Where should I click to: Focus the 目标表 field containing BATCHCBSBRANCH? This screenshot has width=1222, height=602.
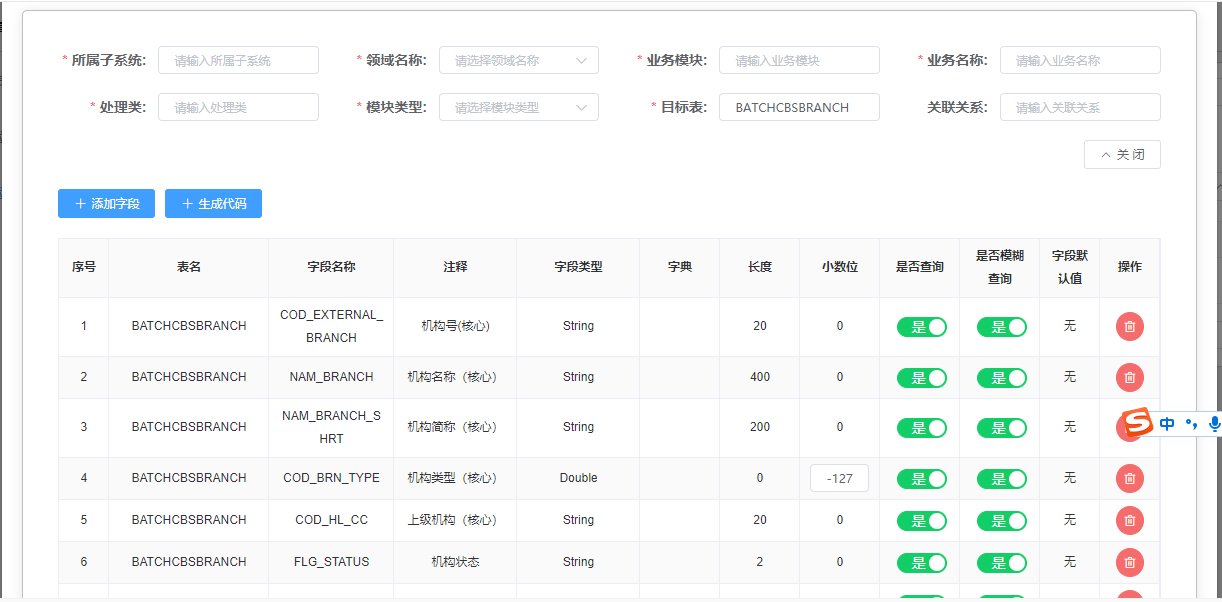pos(798,107)
